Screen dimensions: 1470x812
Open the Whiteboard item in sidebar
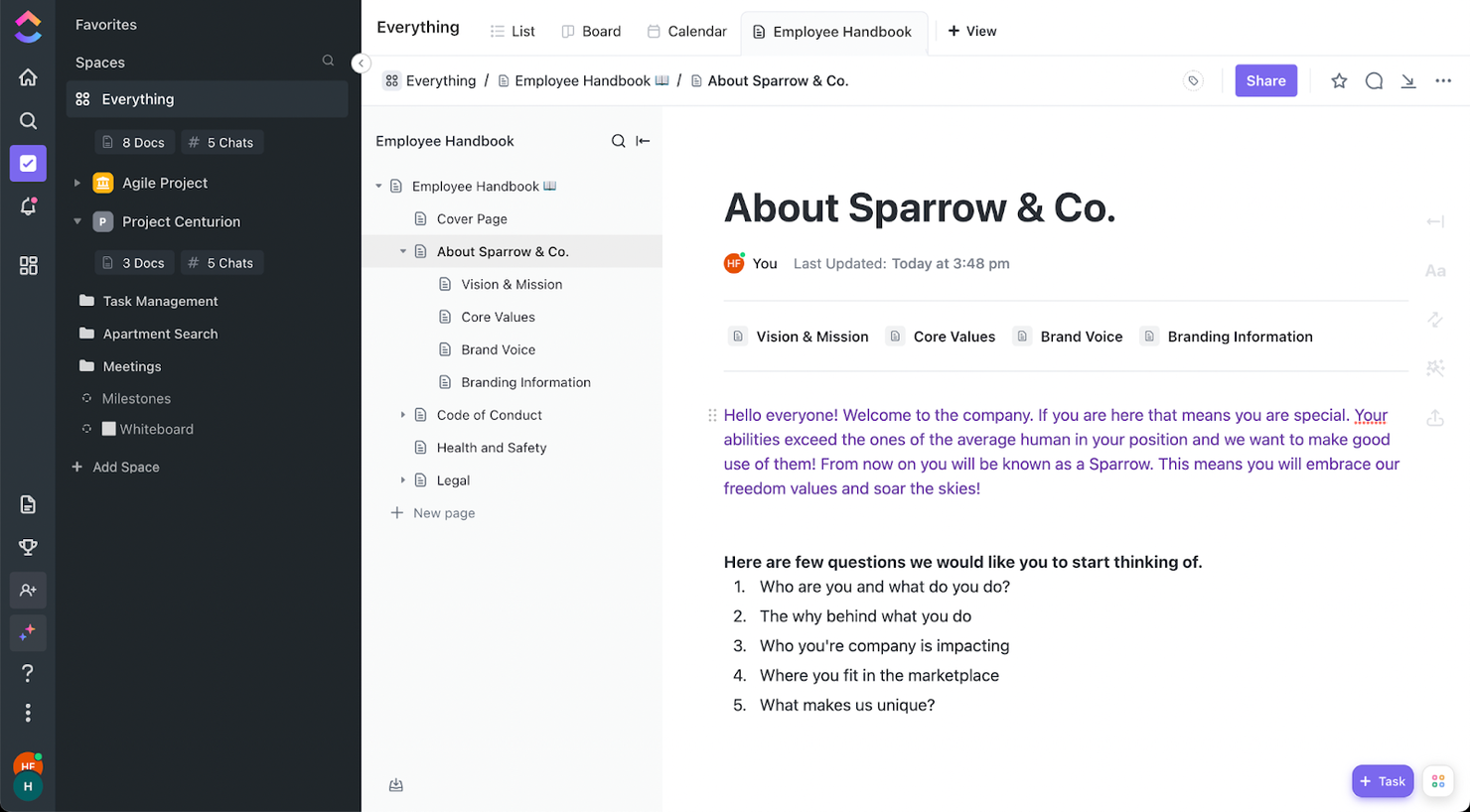[x=147, y=429]
